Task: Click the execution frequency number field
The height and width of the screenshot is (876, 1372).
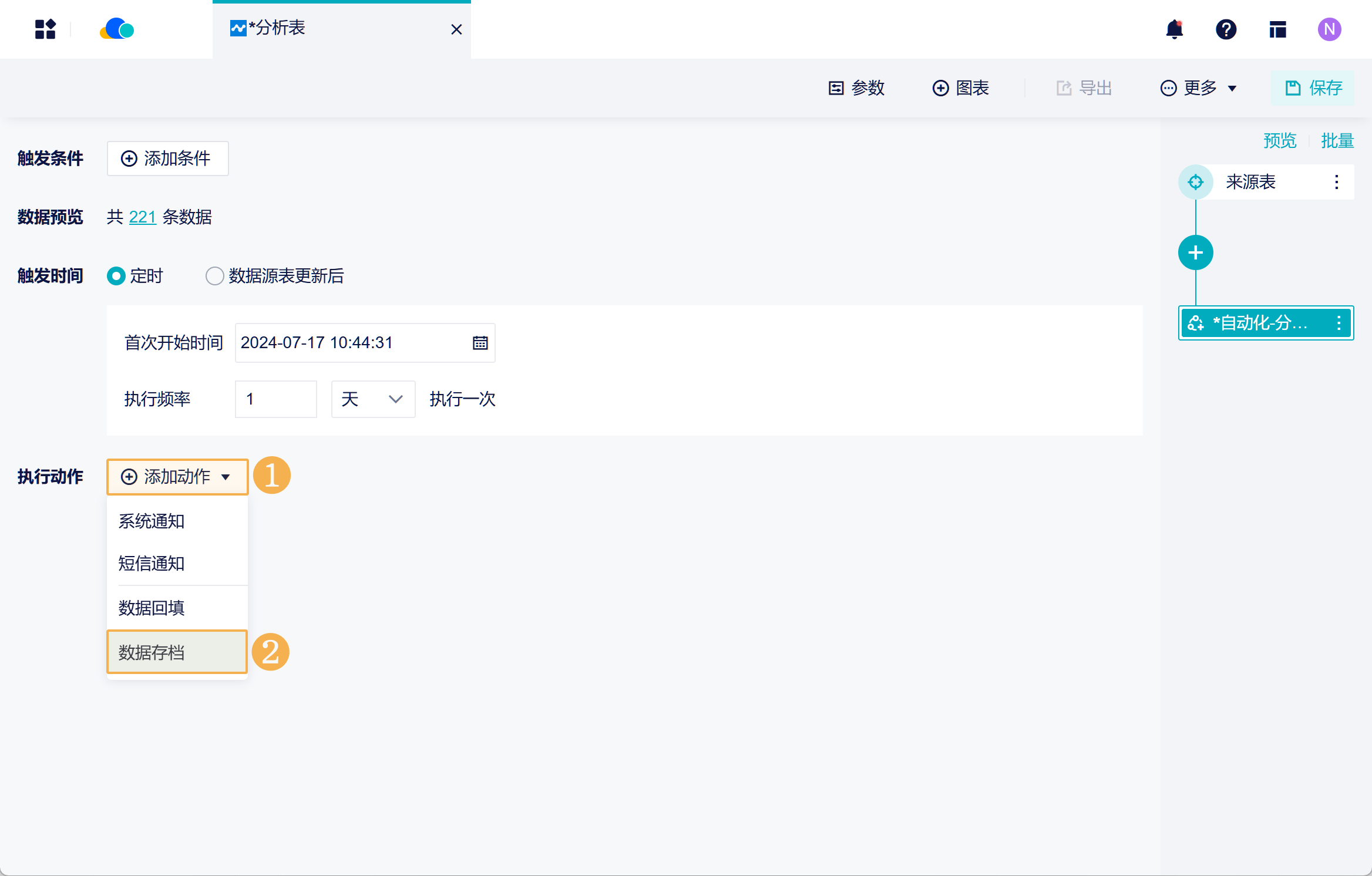Action: click(x=275, y=399)
